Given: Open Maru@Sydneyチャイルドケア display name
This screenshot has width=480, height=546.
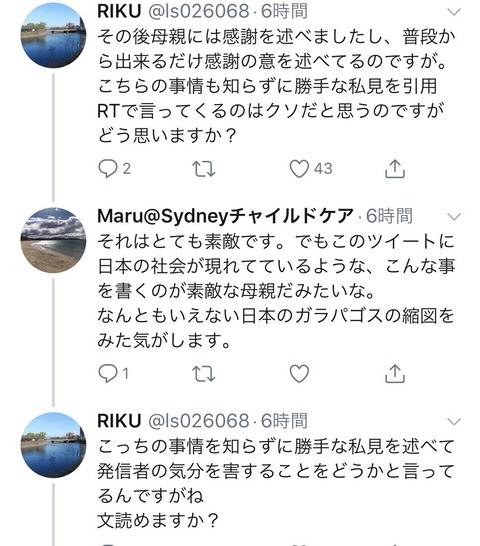Looking at the screenshot, I should point(225,216).
